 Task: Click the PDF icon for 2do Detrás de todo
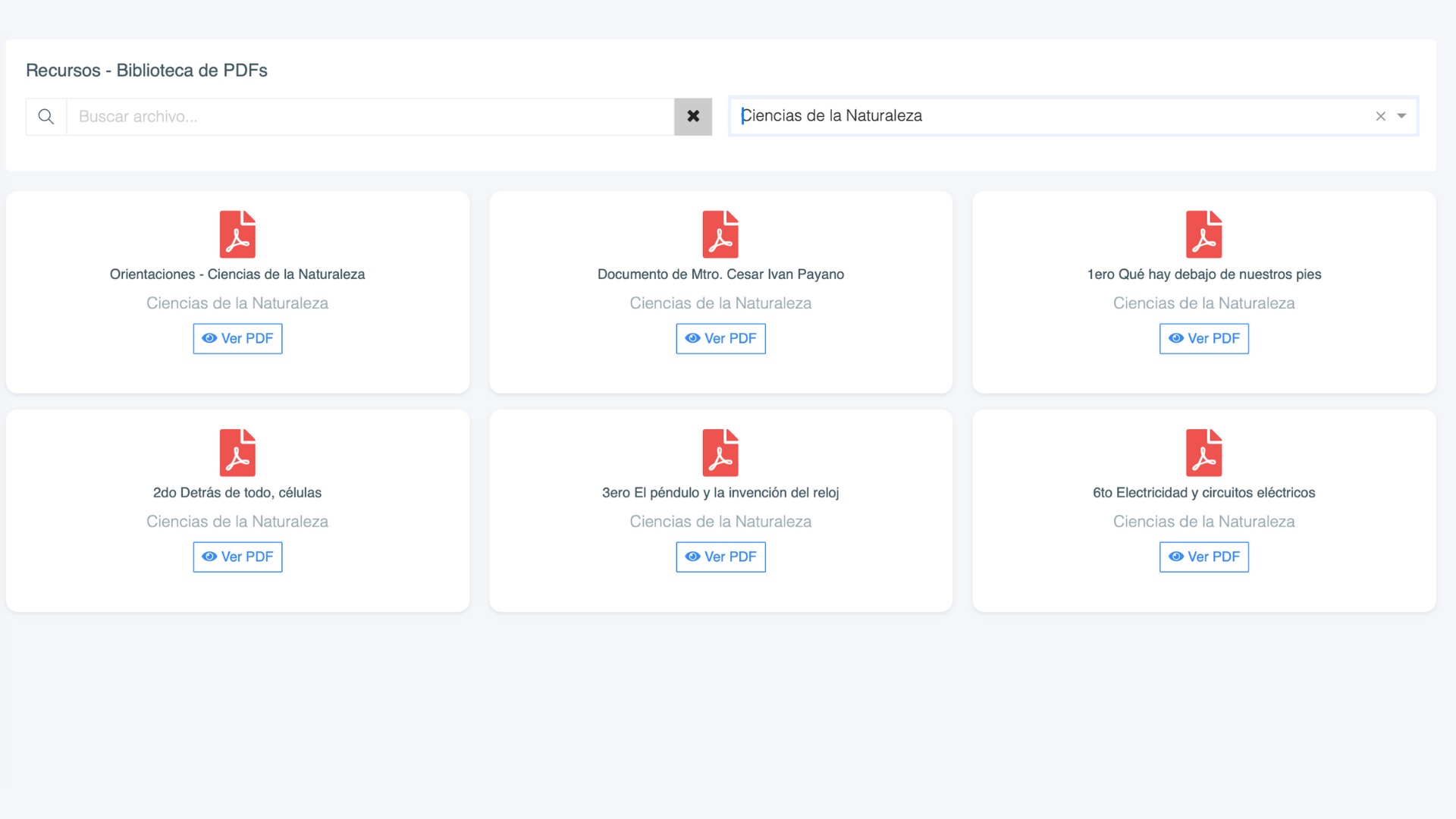coord(237,453)
